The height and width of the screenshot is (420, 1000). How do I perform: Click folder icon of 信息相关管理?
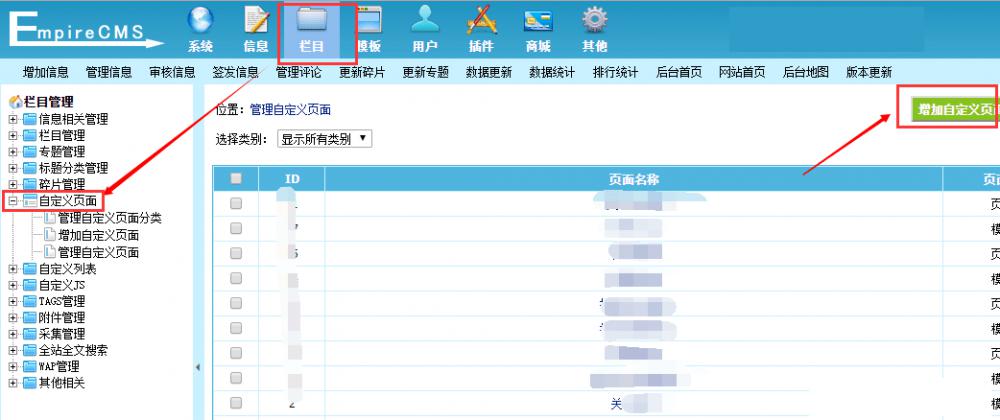click(x=30, y=119)
